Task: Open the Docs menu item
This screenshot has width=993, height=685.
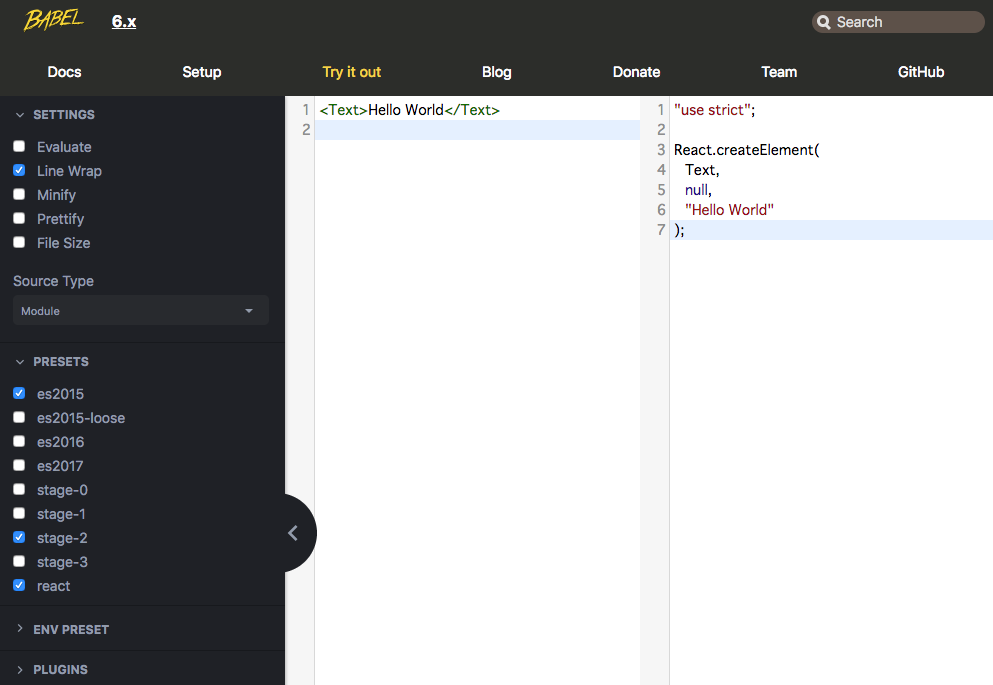Action: tap(64, 71)
